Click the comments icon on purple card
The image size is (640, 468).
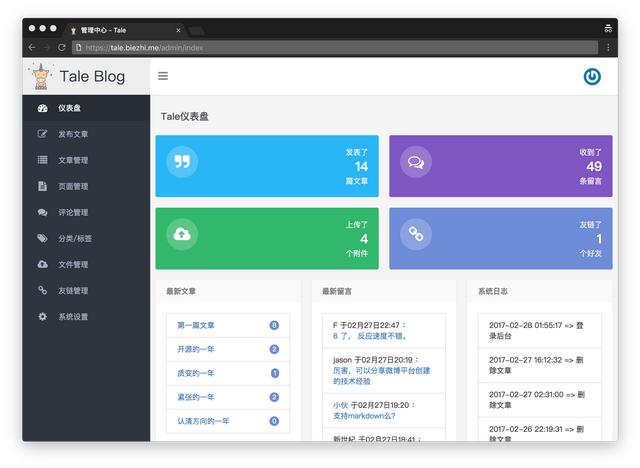coord(416,162)
